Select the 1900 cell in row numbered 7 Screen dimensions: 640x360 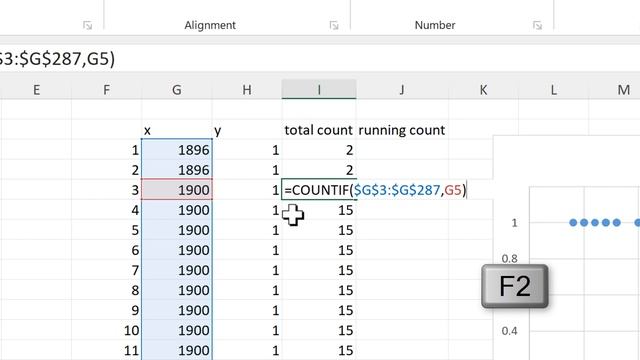coord(177,270)
